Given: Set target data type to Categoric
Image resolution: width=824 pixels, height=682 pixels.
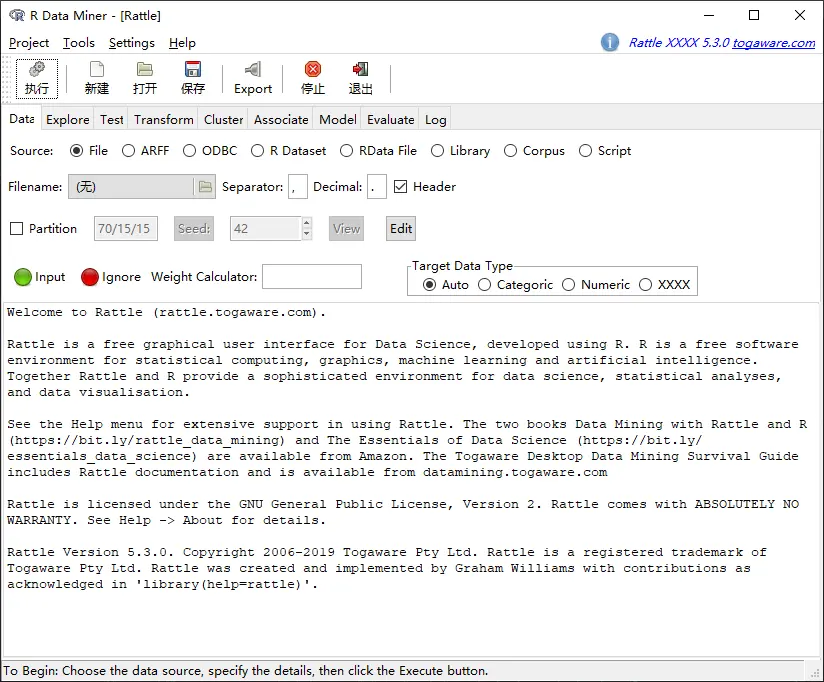Looking at the screenshot, I should tap(485, 285).
